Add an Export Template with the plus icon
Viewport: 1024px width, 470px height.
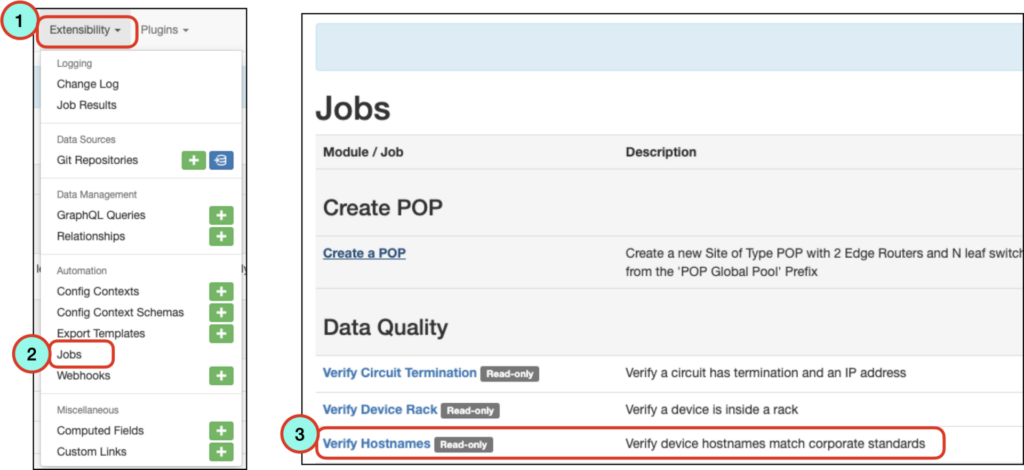221,334
